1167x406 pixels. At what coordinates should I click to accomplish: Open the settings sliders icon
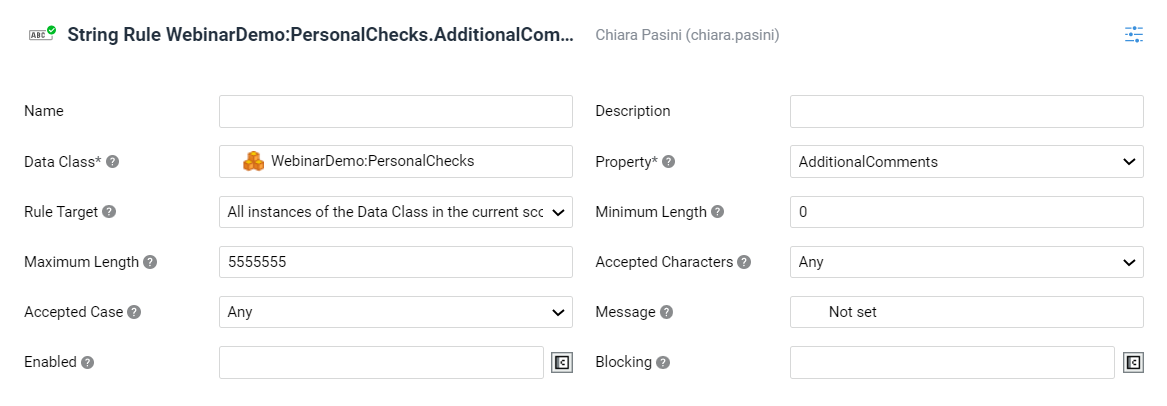(x=1134, y=34)
